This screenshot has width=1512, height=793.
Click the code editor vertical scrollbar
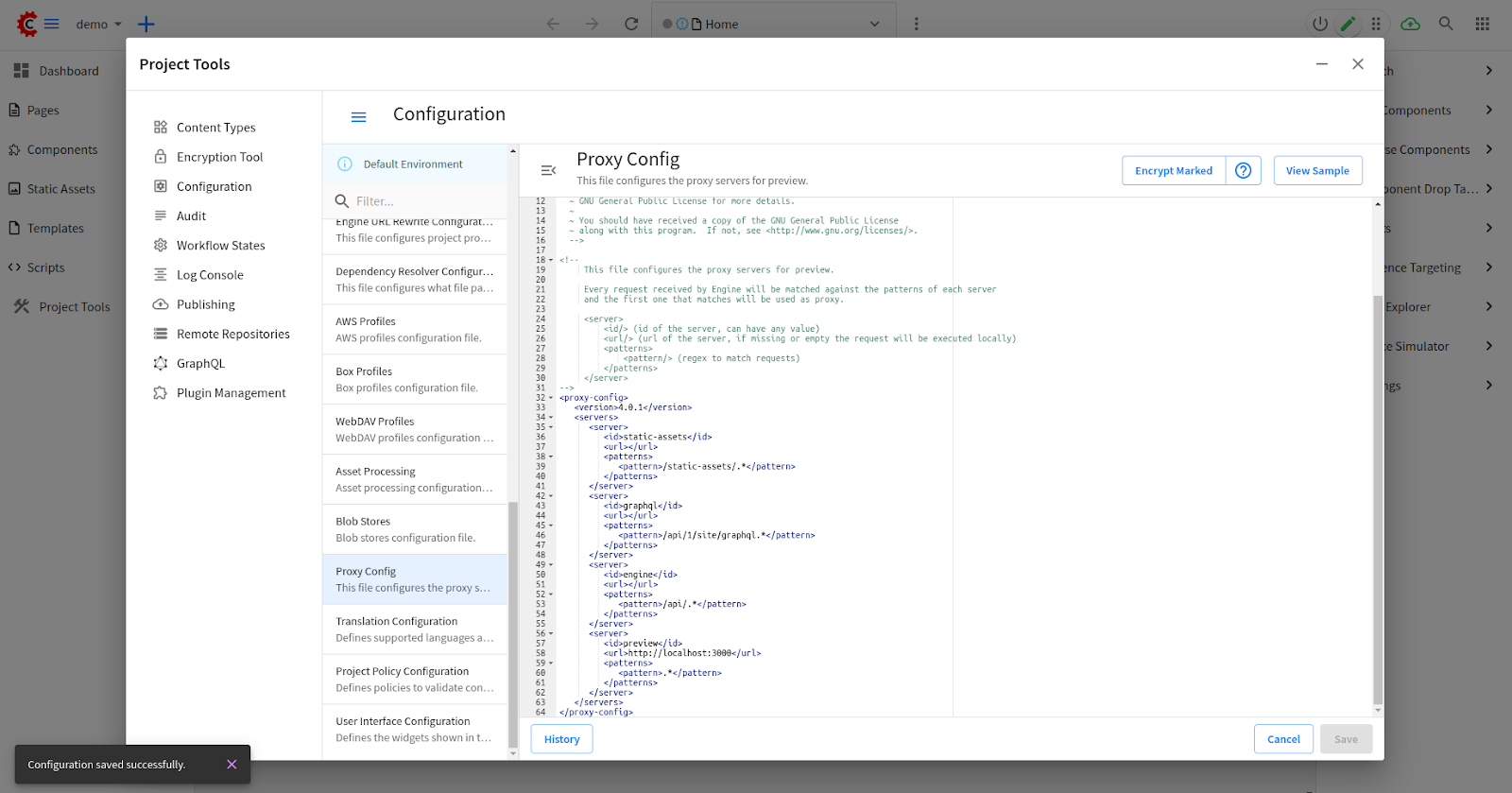tap(1377, 499)
